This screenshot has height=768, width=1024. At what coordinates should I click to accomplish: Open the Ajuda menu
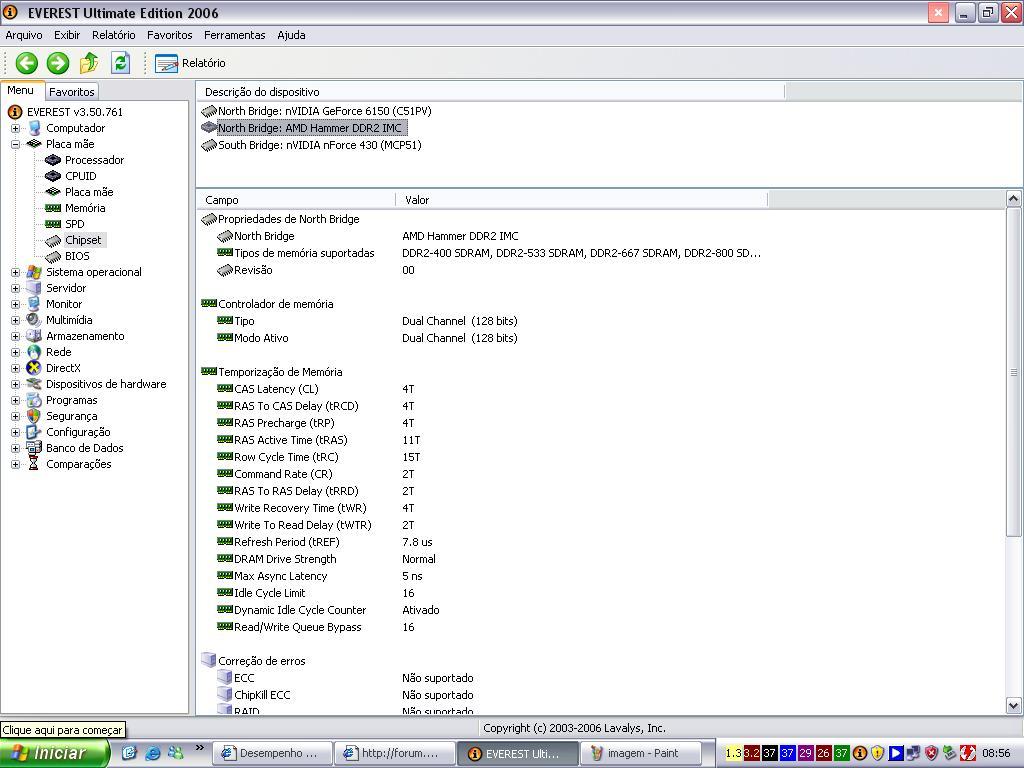(x=291, y=35)
